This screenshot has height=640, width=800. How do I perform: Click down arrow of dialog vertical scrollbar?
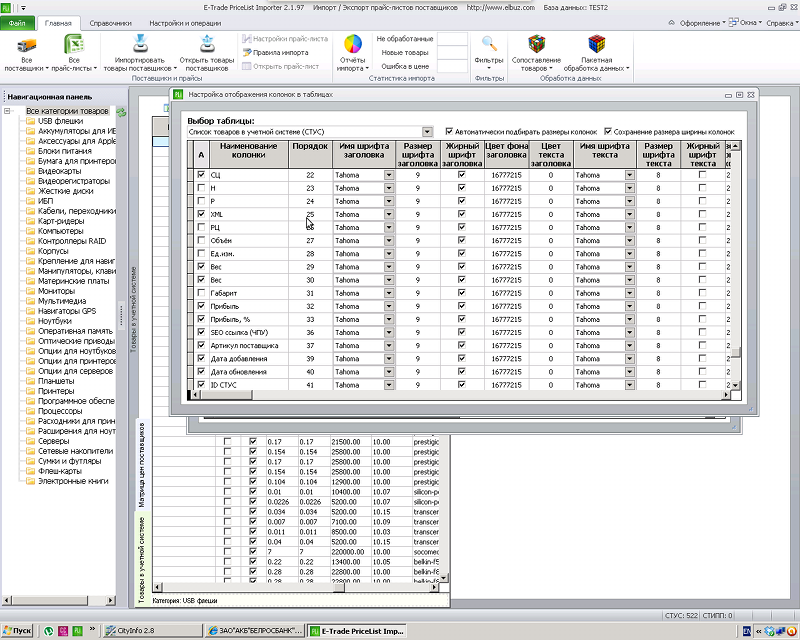735,385
